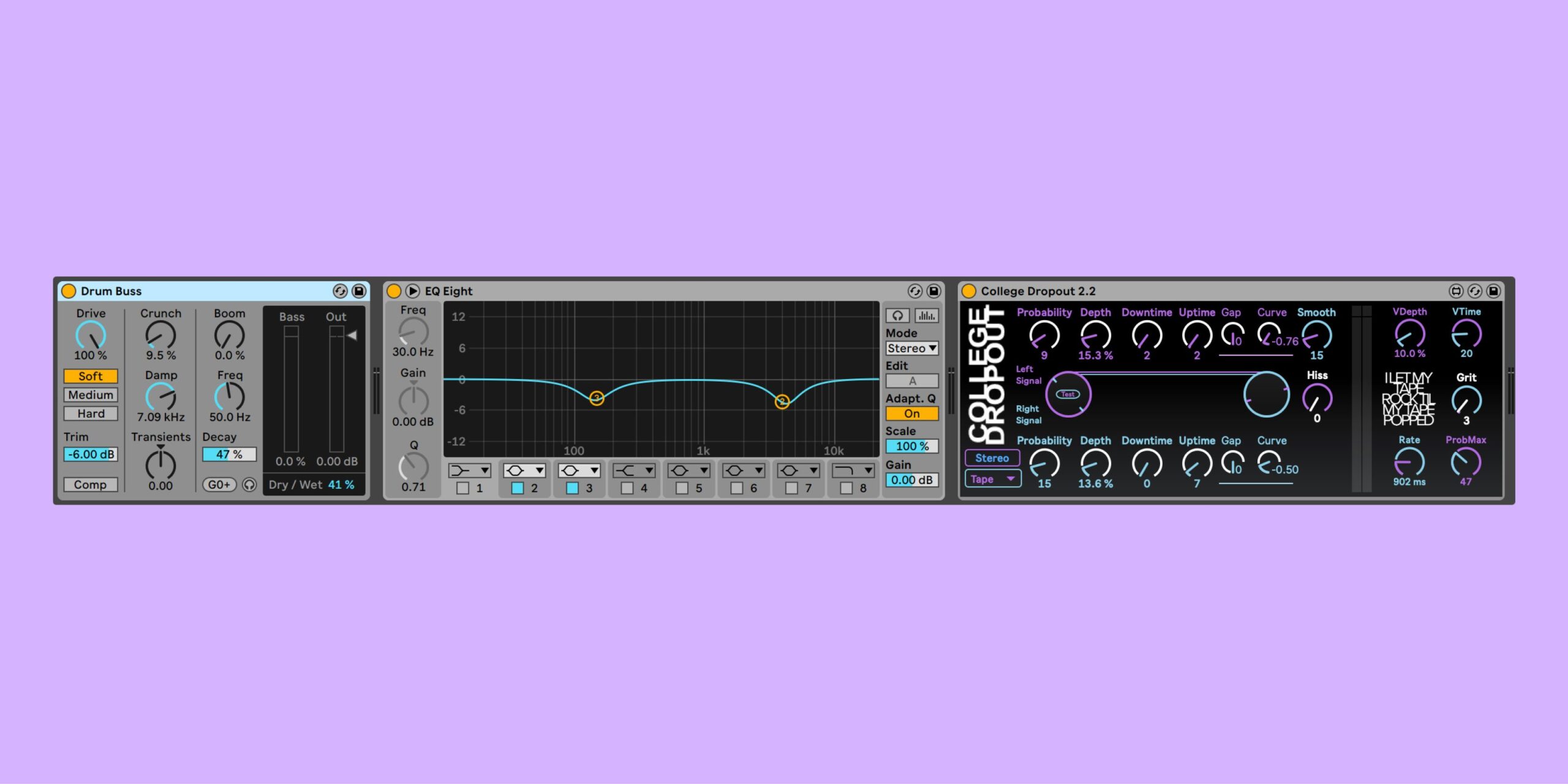
Task: Enable EQ filter band 4 checkbox
Action: 627,488
